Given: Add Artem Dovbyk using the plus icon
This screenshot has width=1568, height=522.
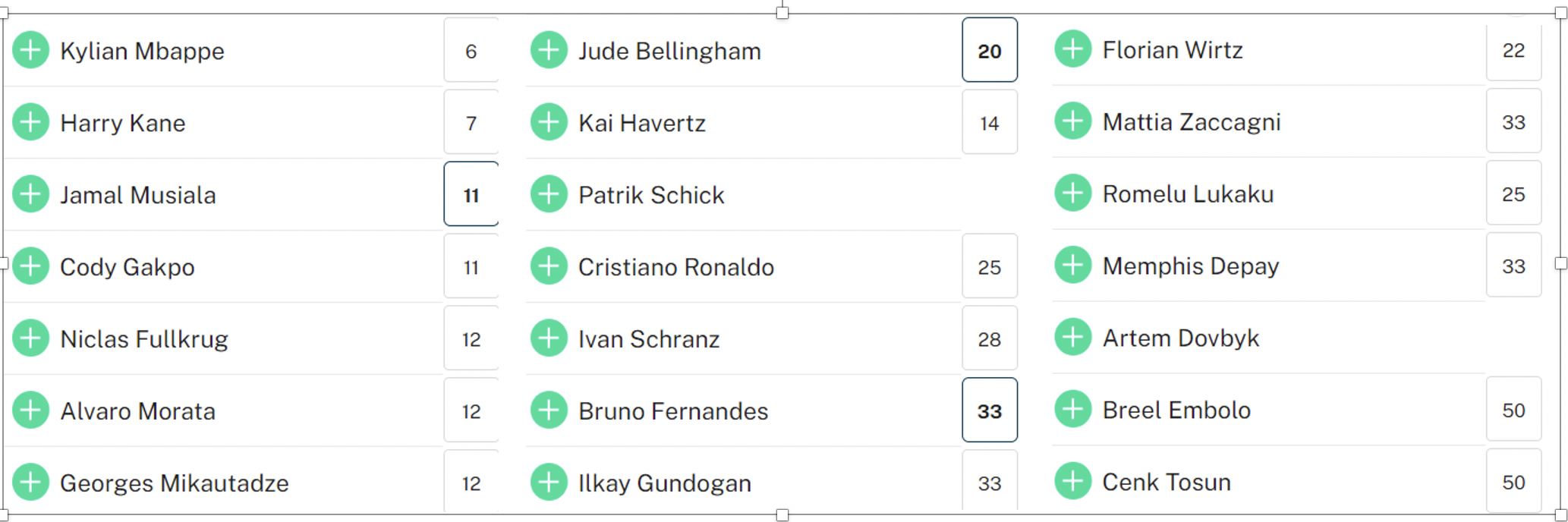Looking at the screenshot, I should tap(1072, 337).
